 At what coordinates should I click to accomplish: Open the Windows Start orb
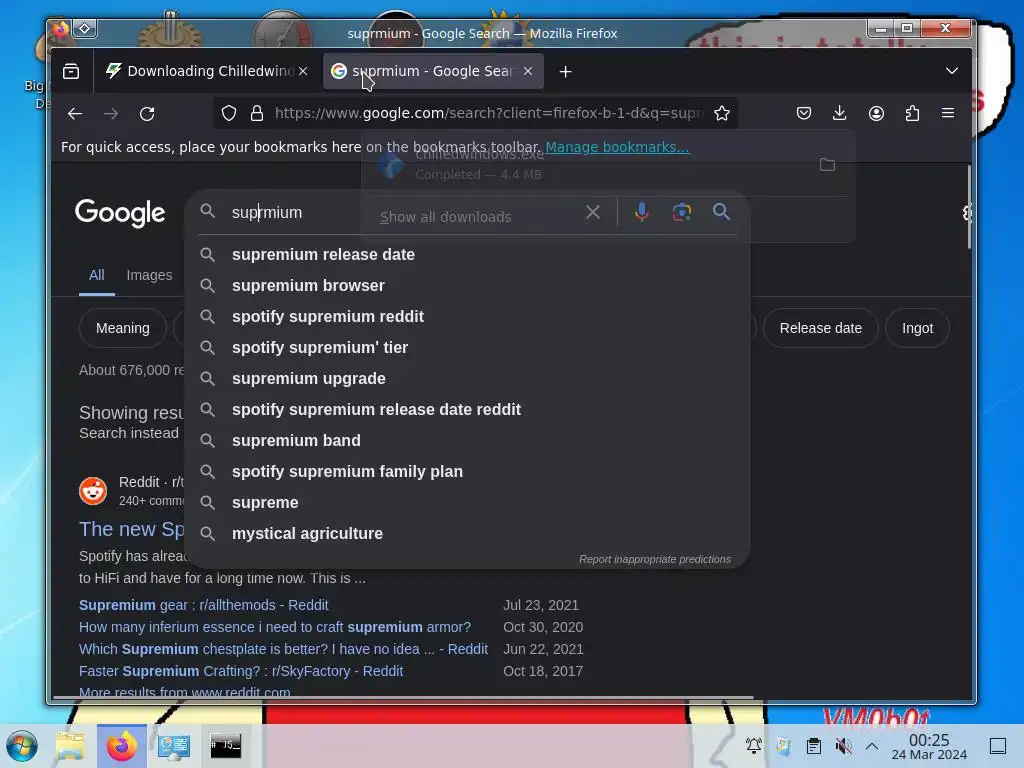[22, 746]
